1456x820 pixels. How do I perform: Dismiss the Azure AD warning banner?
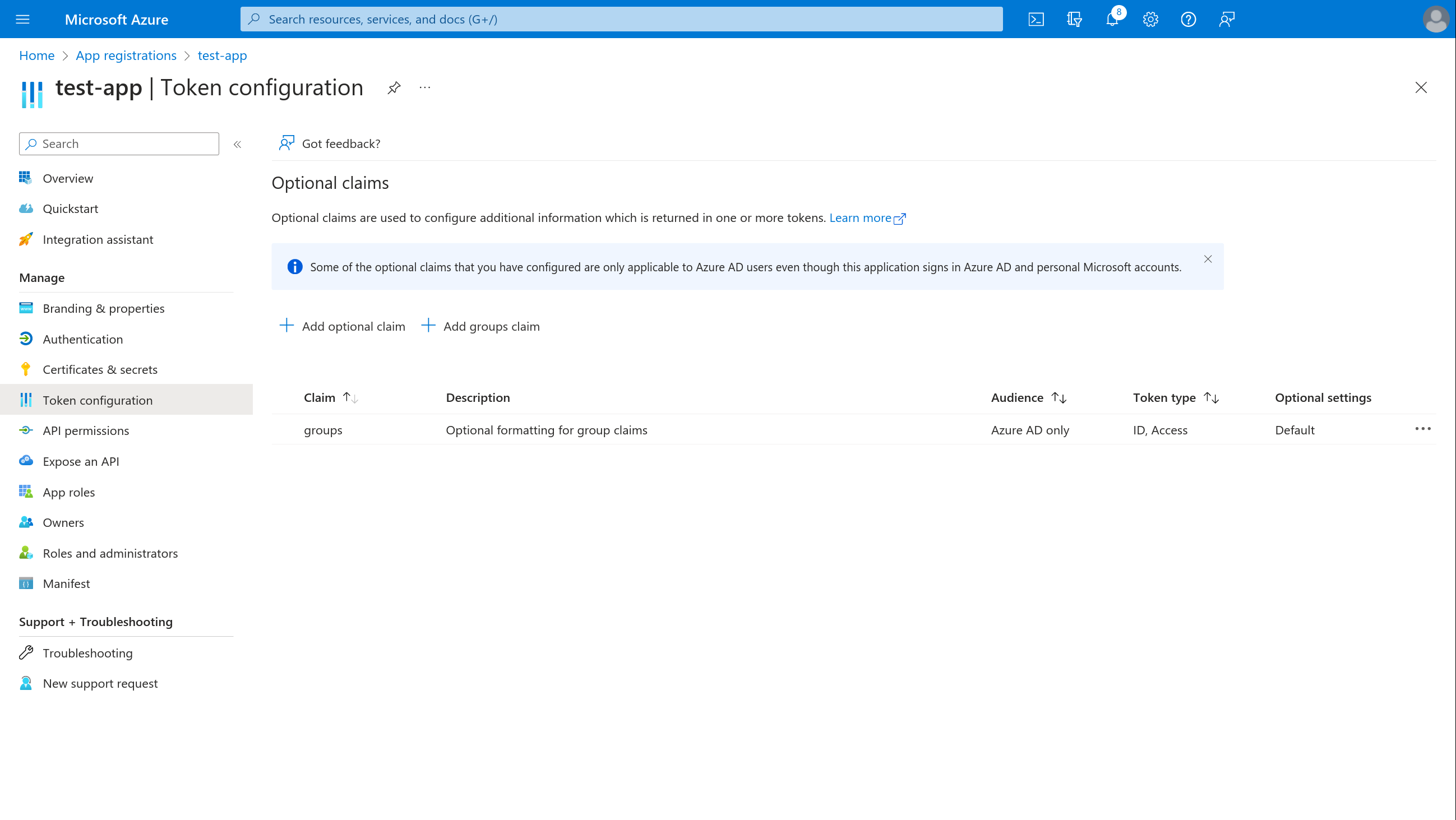pyautogui.click(x=1207, y=259)
